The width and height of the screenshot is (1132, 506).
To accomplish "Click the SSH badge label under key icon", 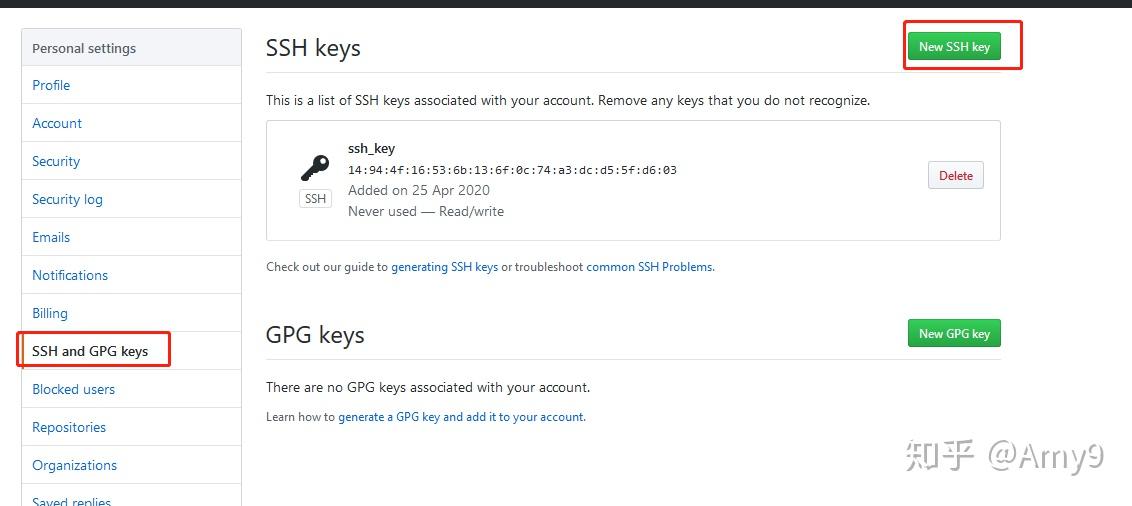I will coord(315,199).
